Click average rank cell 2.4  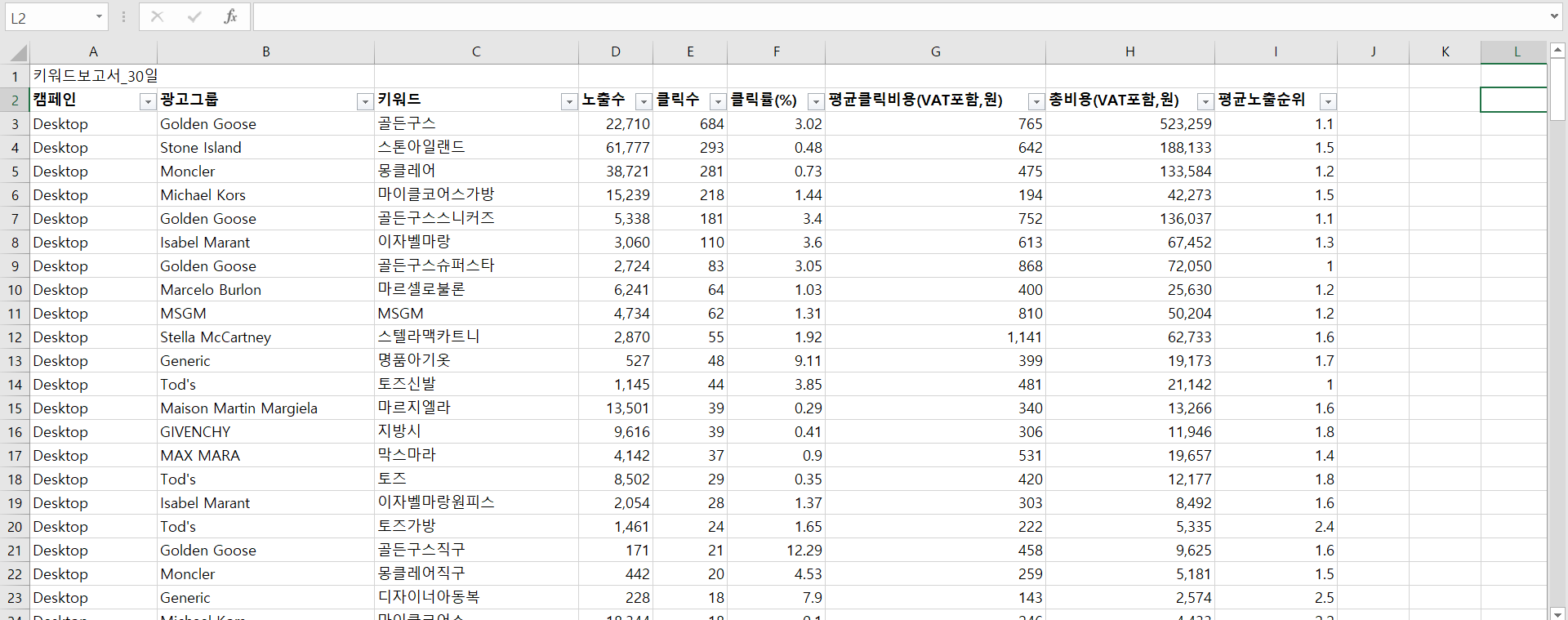1276,527
